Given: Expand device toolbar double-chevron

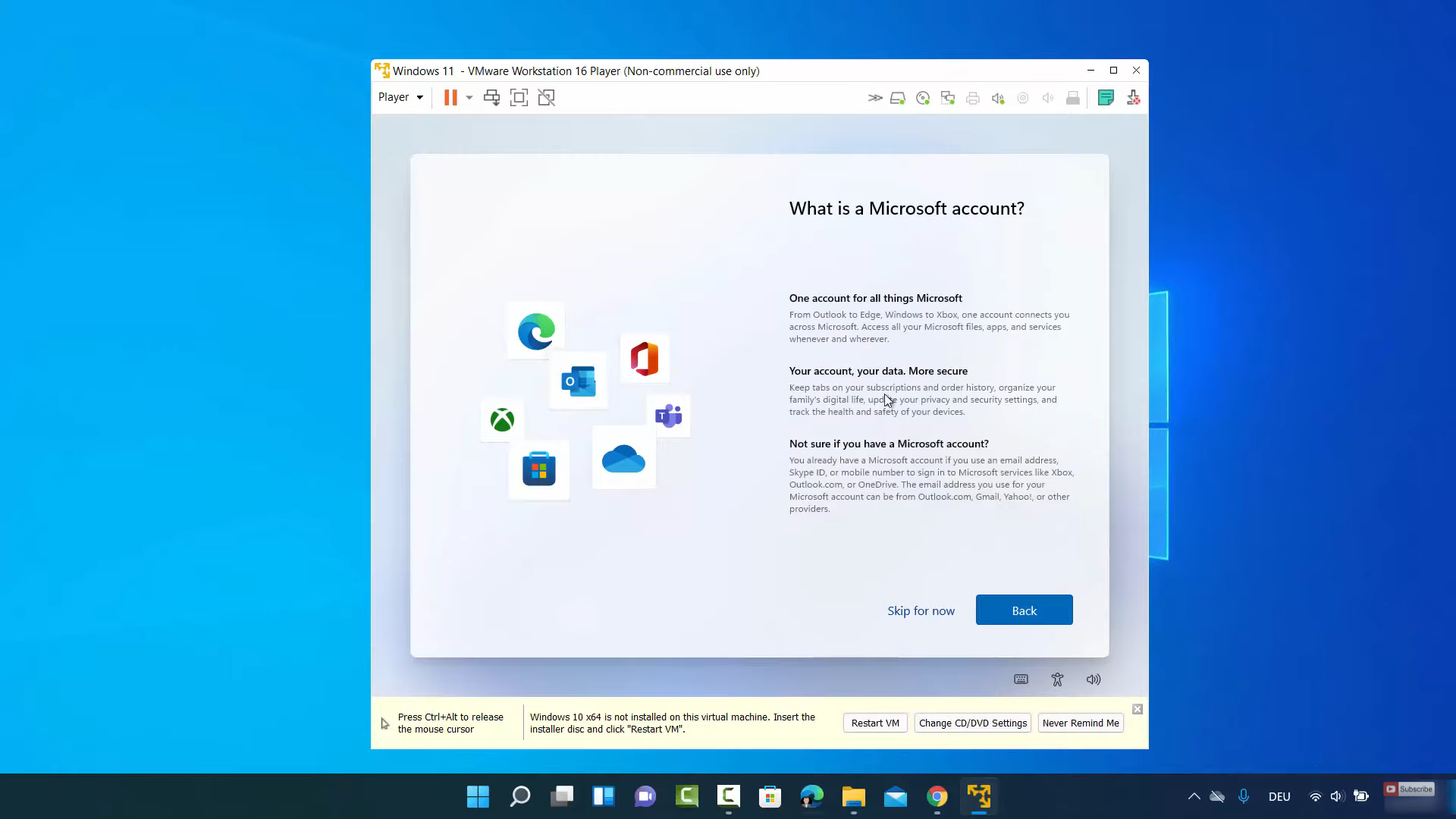Looking at the screenshot, I should click(875, 98).
